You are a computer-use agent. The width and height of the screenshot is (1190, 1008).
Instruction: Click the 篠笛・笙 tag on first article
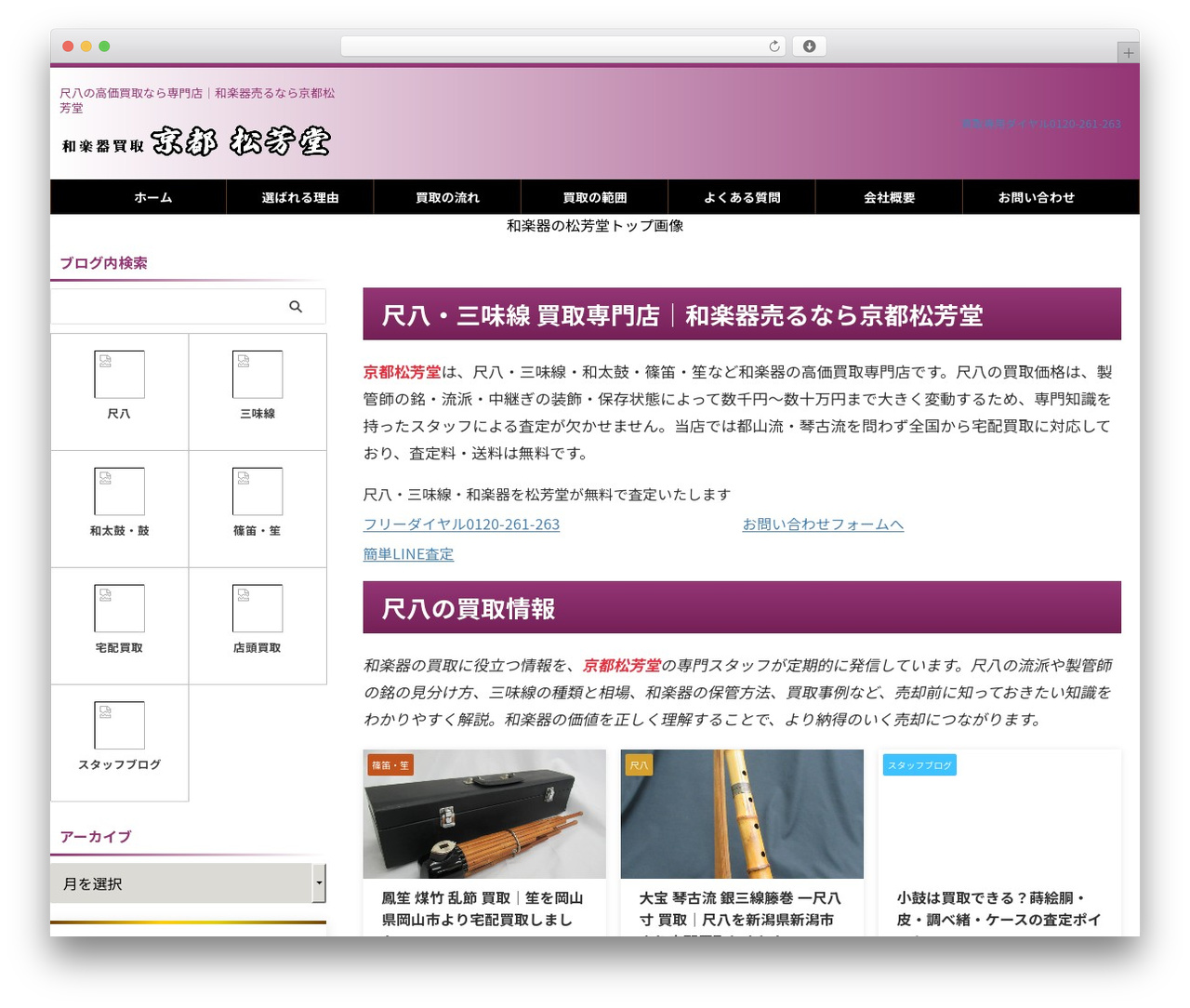click(390, 765)
